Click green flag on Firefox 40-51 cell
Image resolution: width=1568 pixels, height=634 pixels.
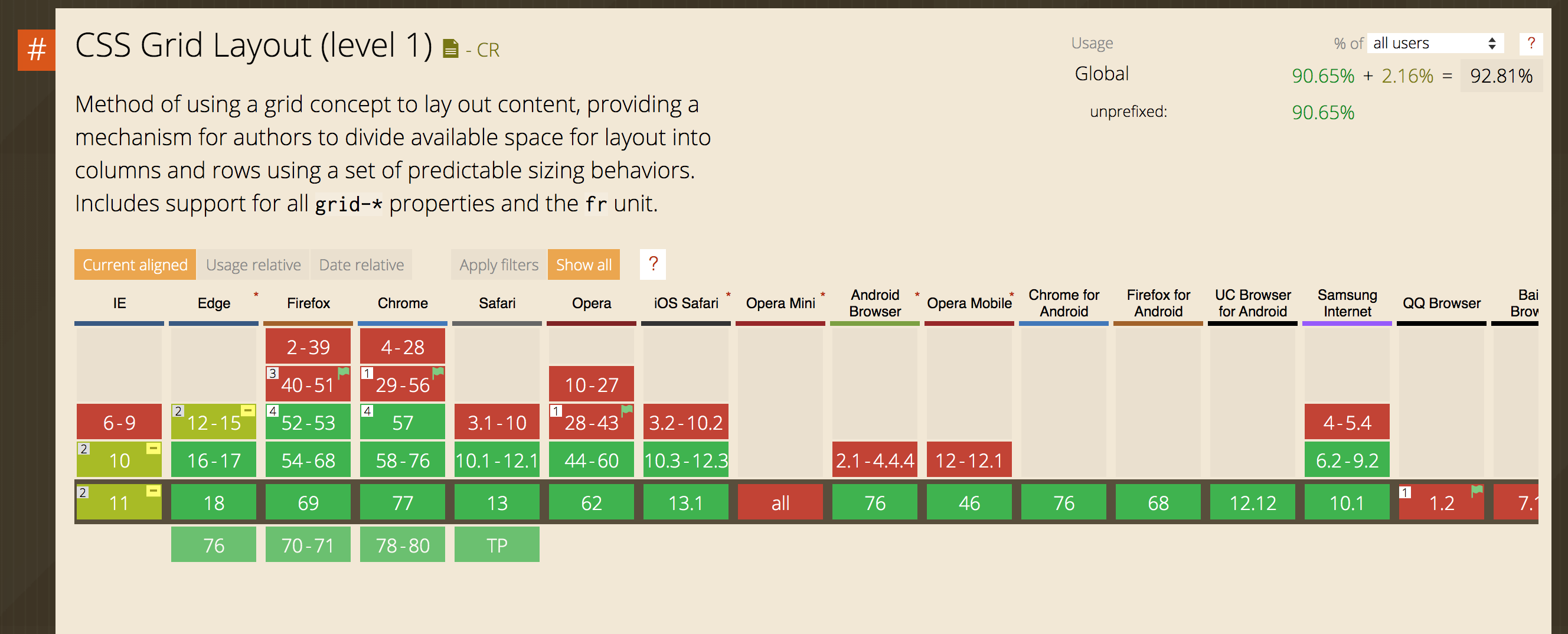click(x=344, y=372)
